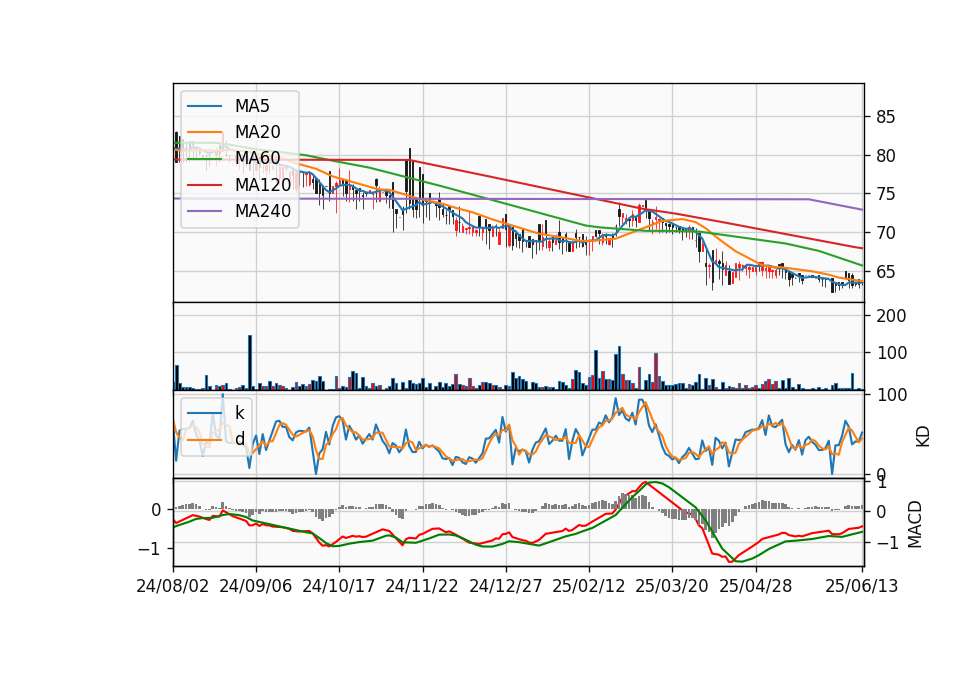
Task: Click the 70 price axis tick
Action: [885, 233]
